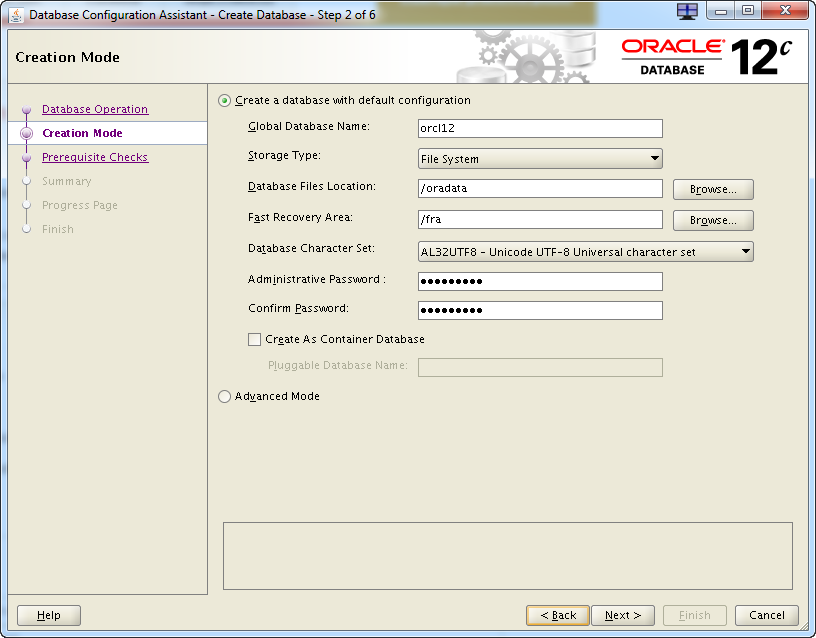
Task: Minimize the Database Configuration Assistant window
Action: (721, 10)
